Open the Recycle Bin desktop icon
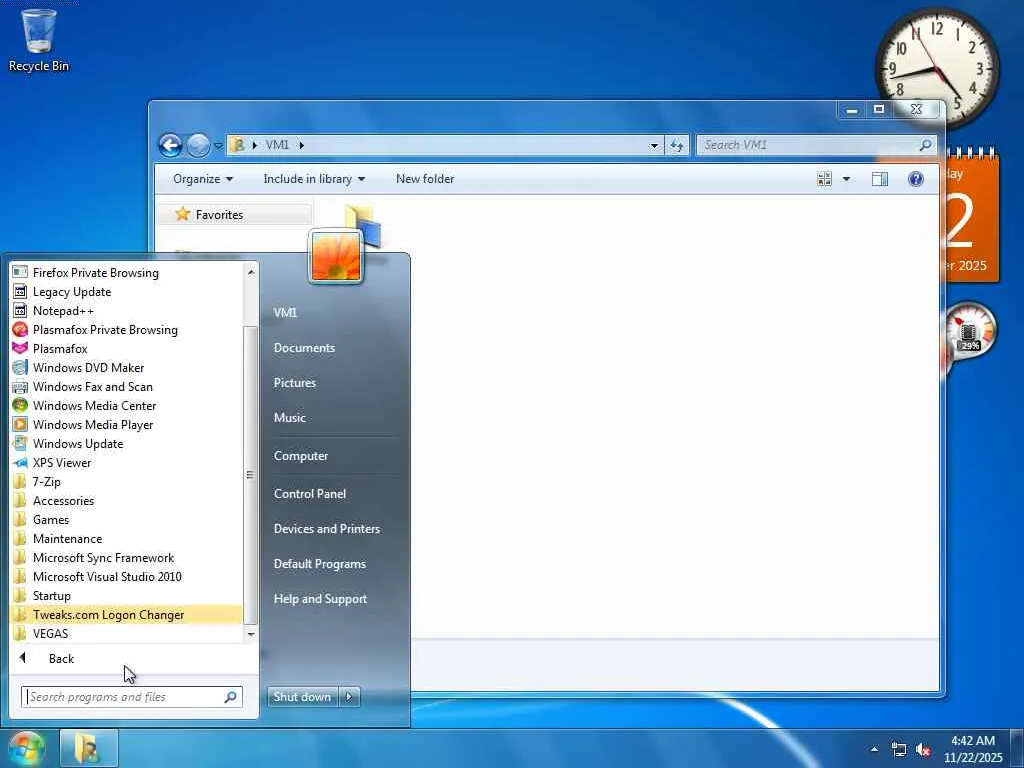 [39, 40]
